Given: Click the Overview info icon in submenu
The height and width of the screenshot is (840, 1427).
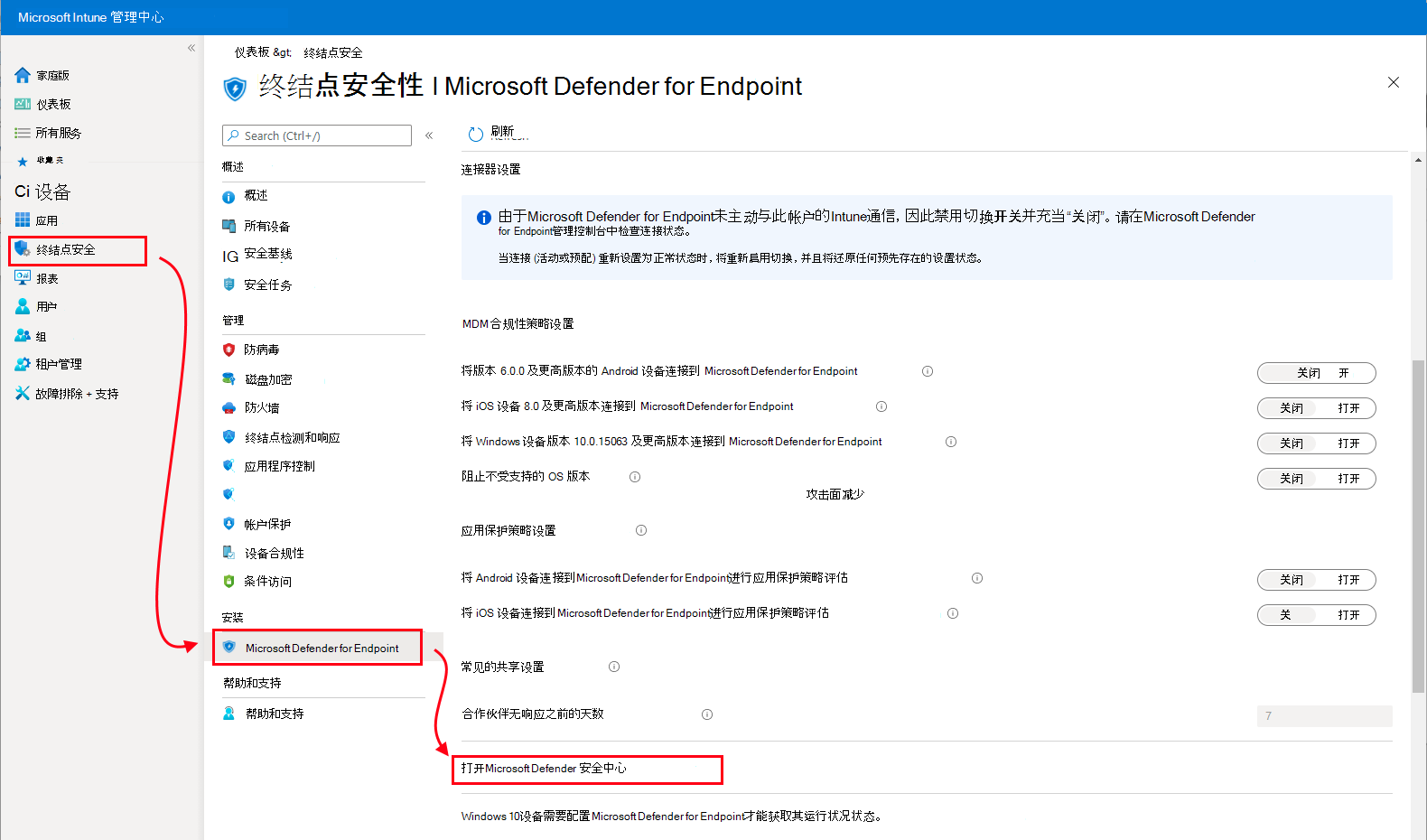Looking at the screenshot, I should click(x=229, y=196).
